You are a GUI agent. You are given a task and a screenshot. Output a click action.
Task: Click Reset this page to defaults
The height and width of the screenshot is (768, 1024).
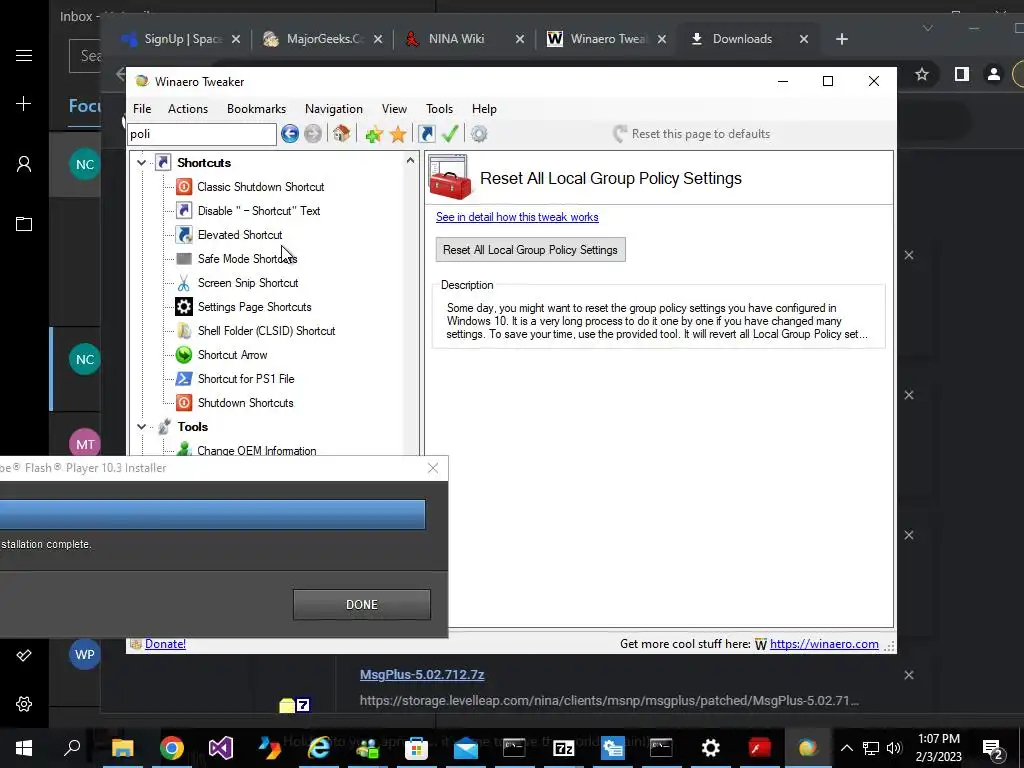(x=692, y=134)
